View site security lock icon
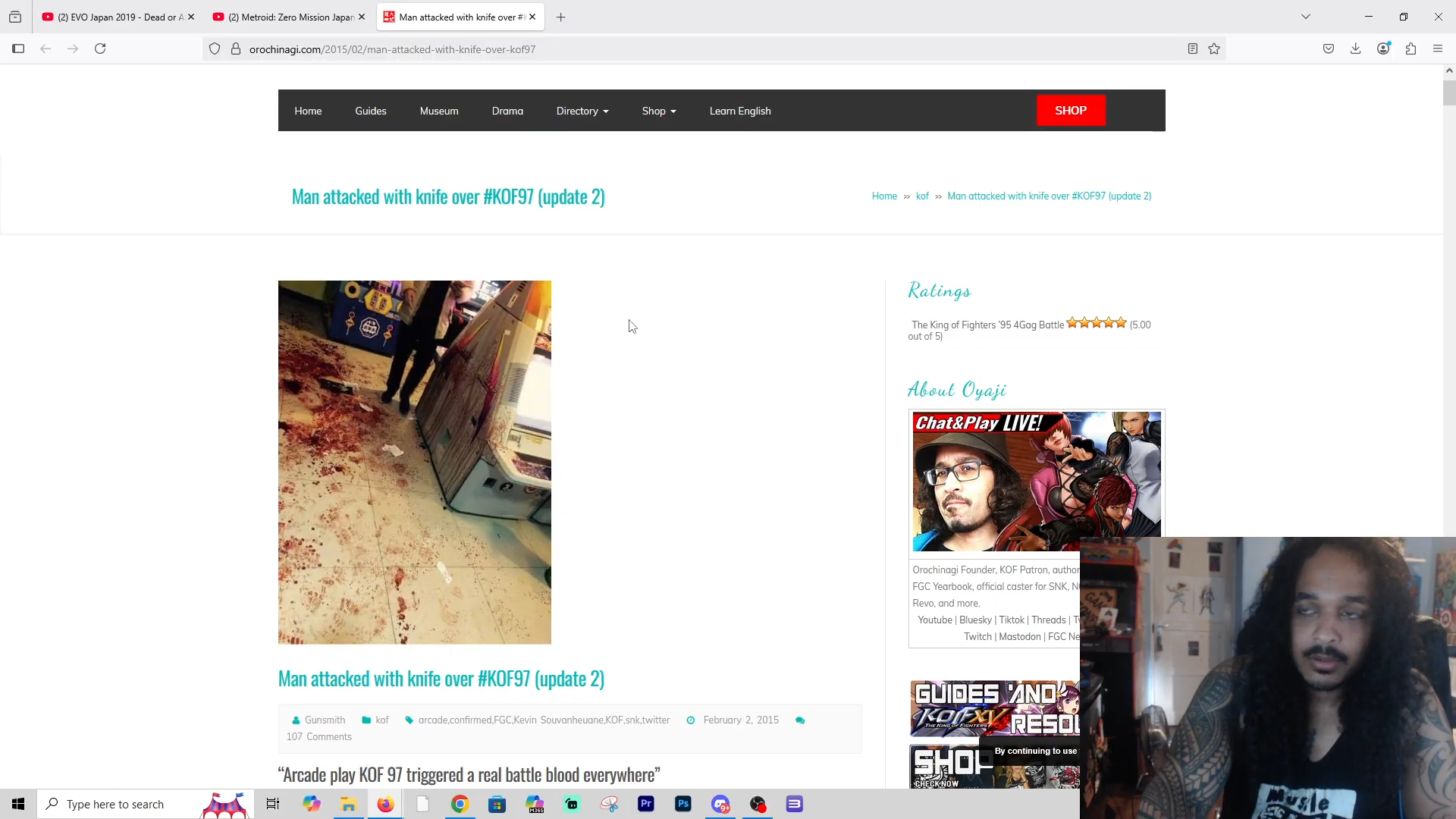This screenshot has height=819, width=1456. 236,49
